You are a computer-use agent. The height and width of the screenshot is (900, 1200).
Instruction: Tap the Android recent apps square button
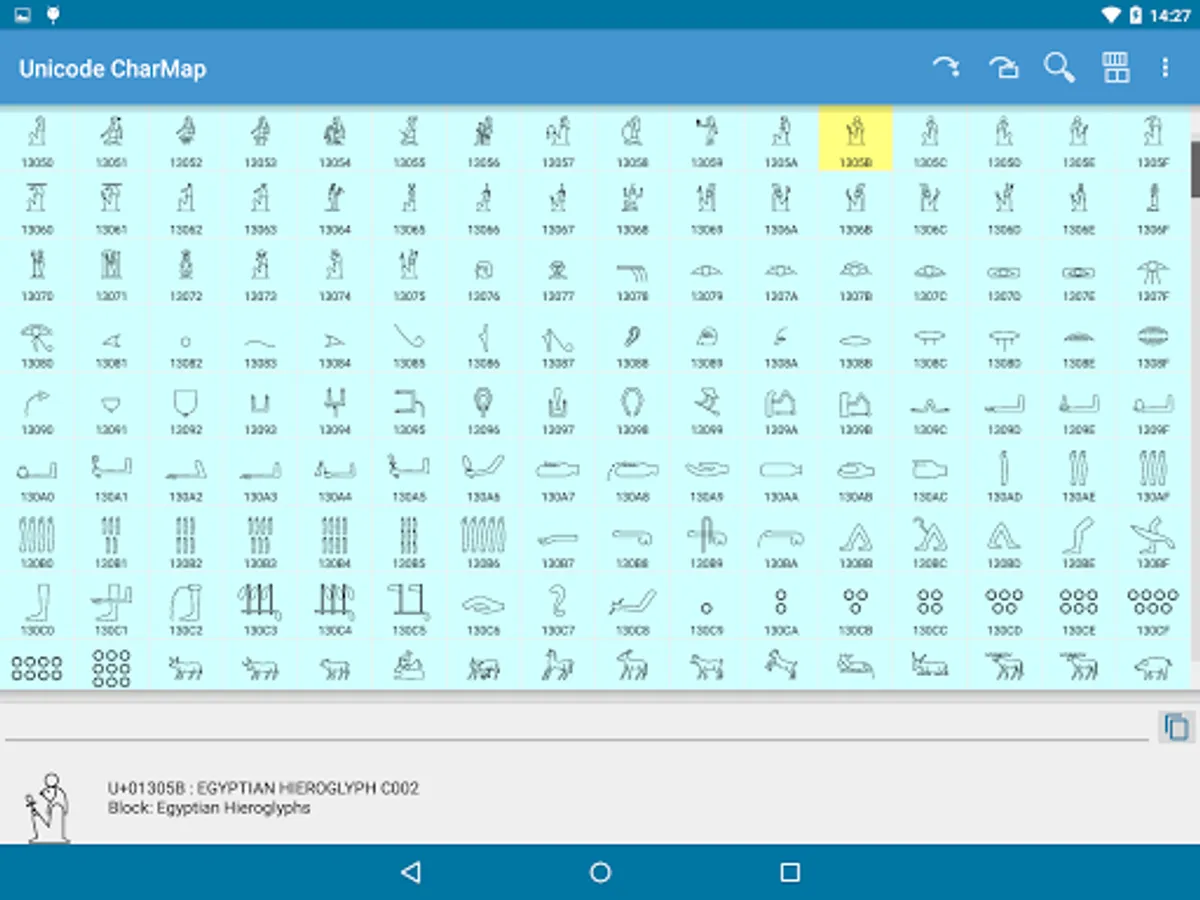tap(790, 872)
